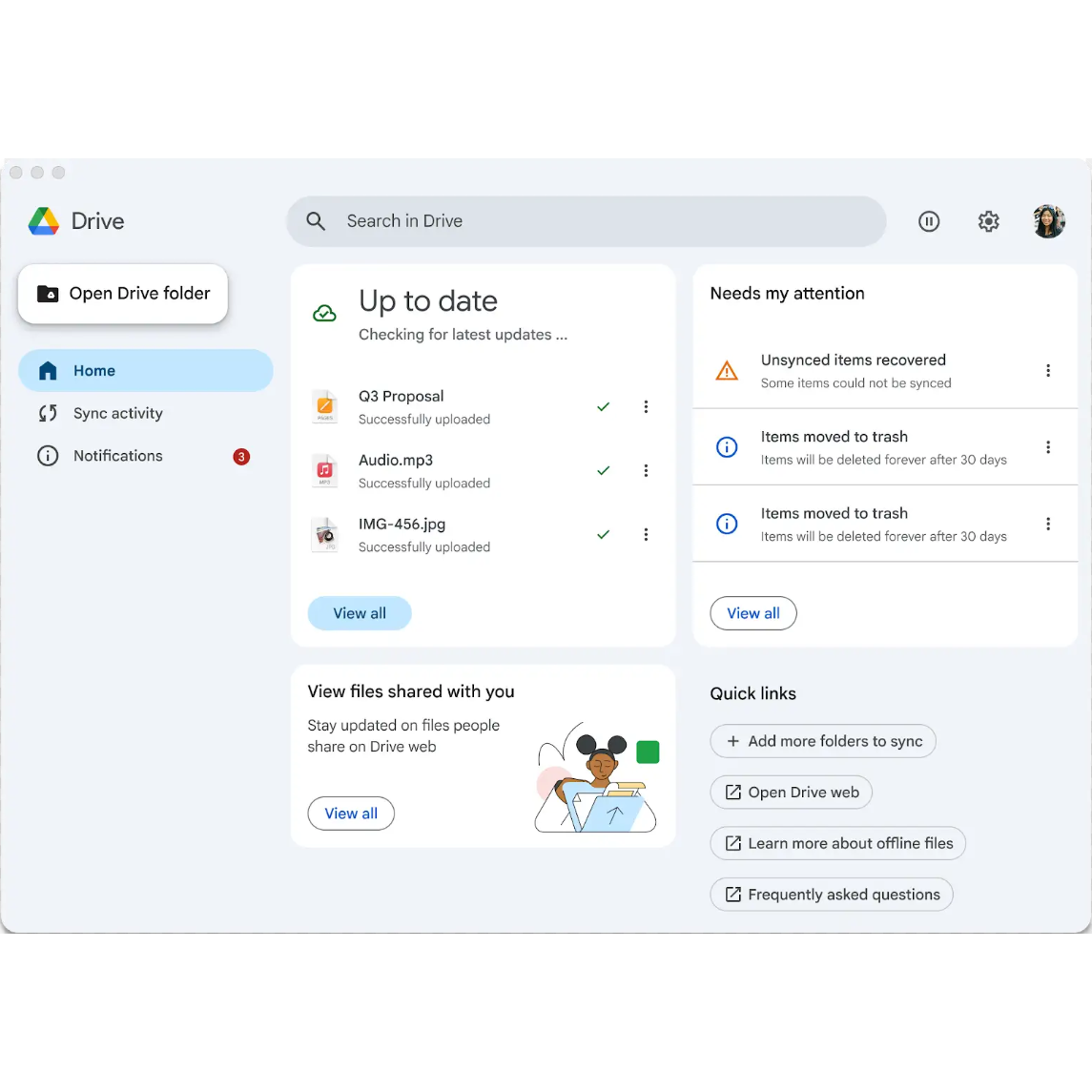The height and width of the screenshot is (1092, 1092).
Task: Click the Q3 Proposal file icon
Action: pos(325,406)
